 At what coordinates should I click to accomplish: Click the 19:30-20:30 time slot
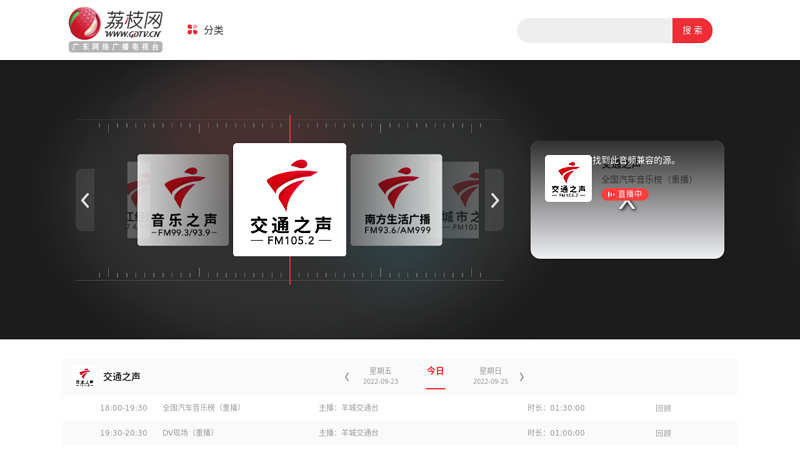123,433
